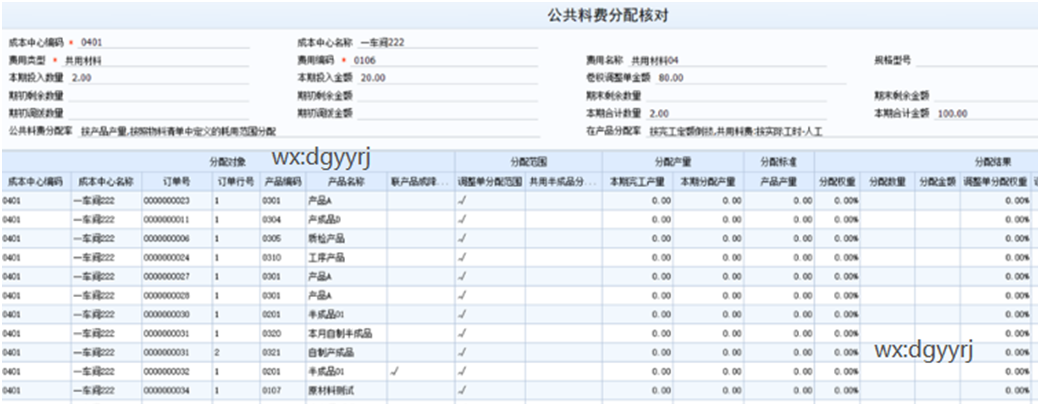Click the 产品编码 column header
Image resolution: width=1040 pixels, height=406 pixels.
283,181
